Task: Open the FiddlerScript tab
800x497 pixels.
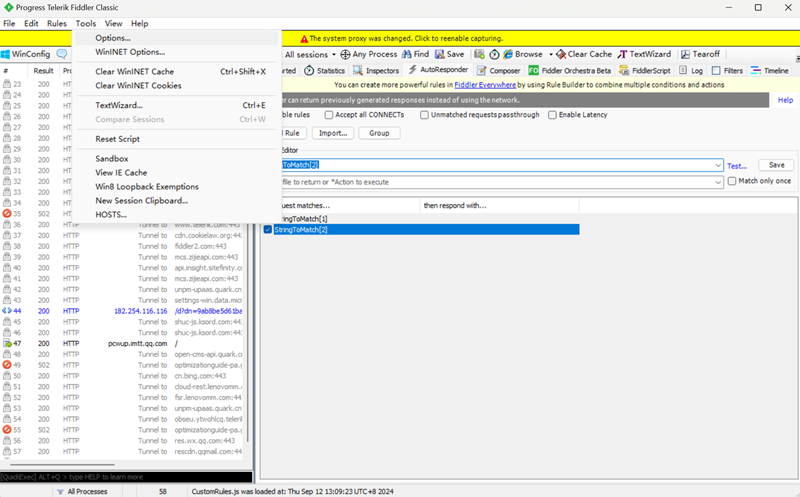Action: click(x=645, y=70)
